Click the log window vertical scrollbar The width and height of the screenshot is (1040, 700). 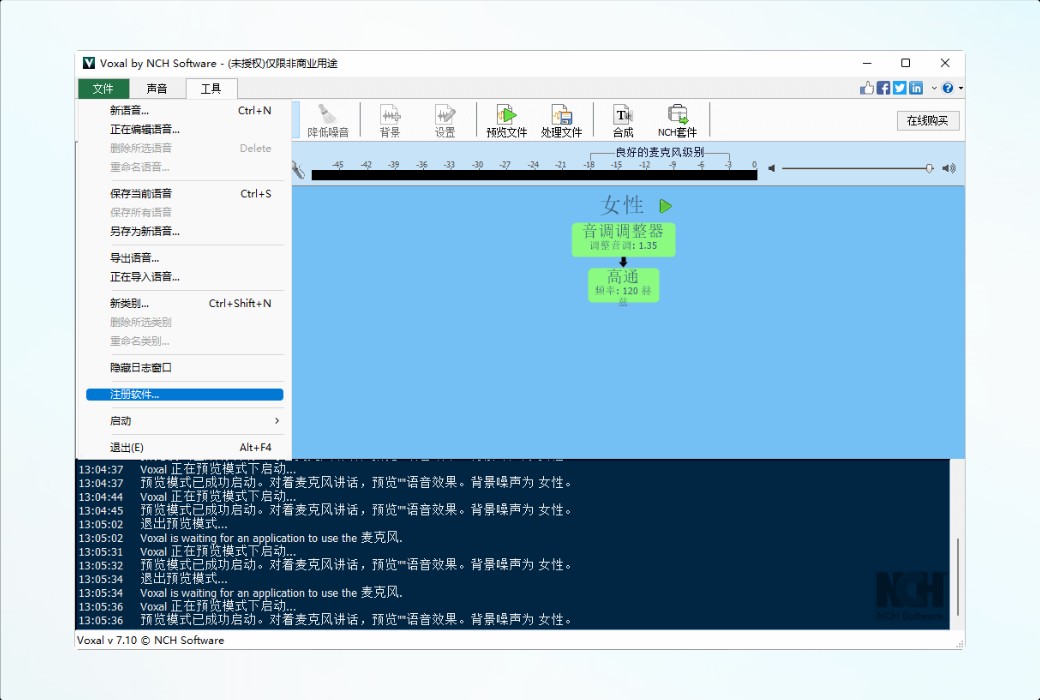pyautogui.click(x=958, y=577)
